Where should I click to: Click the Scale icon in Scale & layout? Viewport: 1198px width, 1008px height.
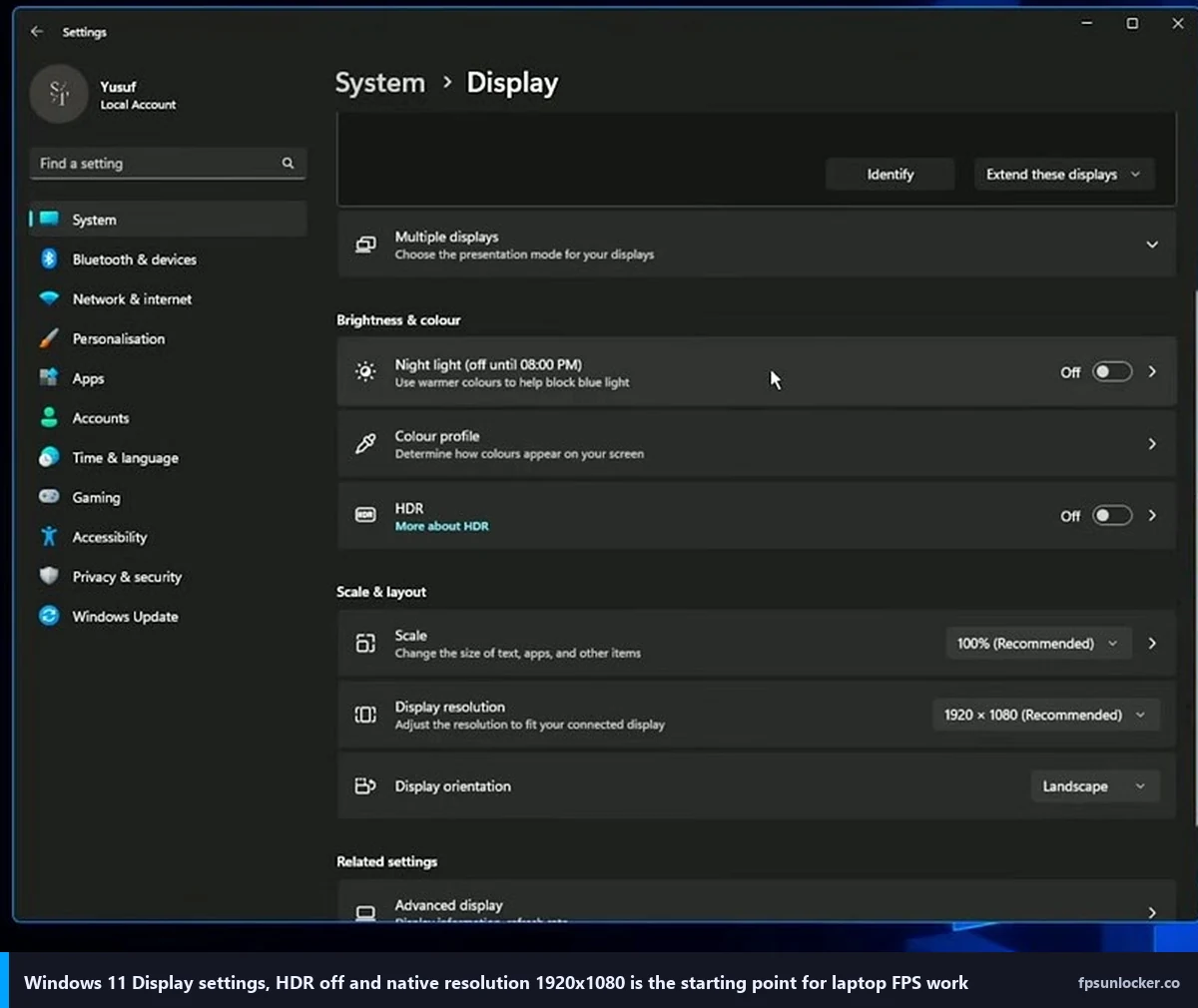366,644
